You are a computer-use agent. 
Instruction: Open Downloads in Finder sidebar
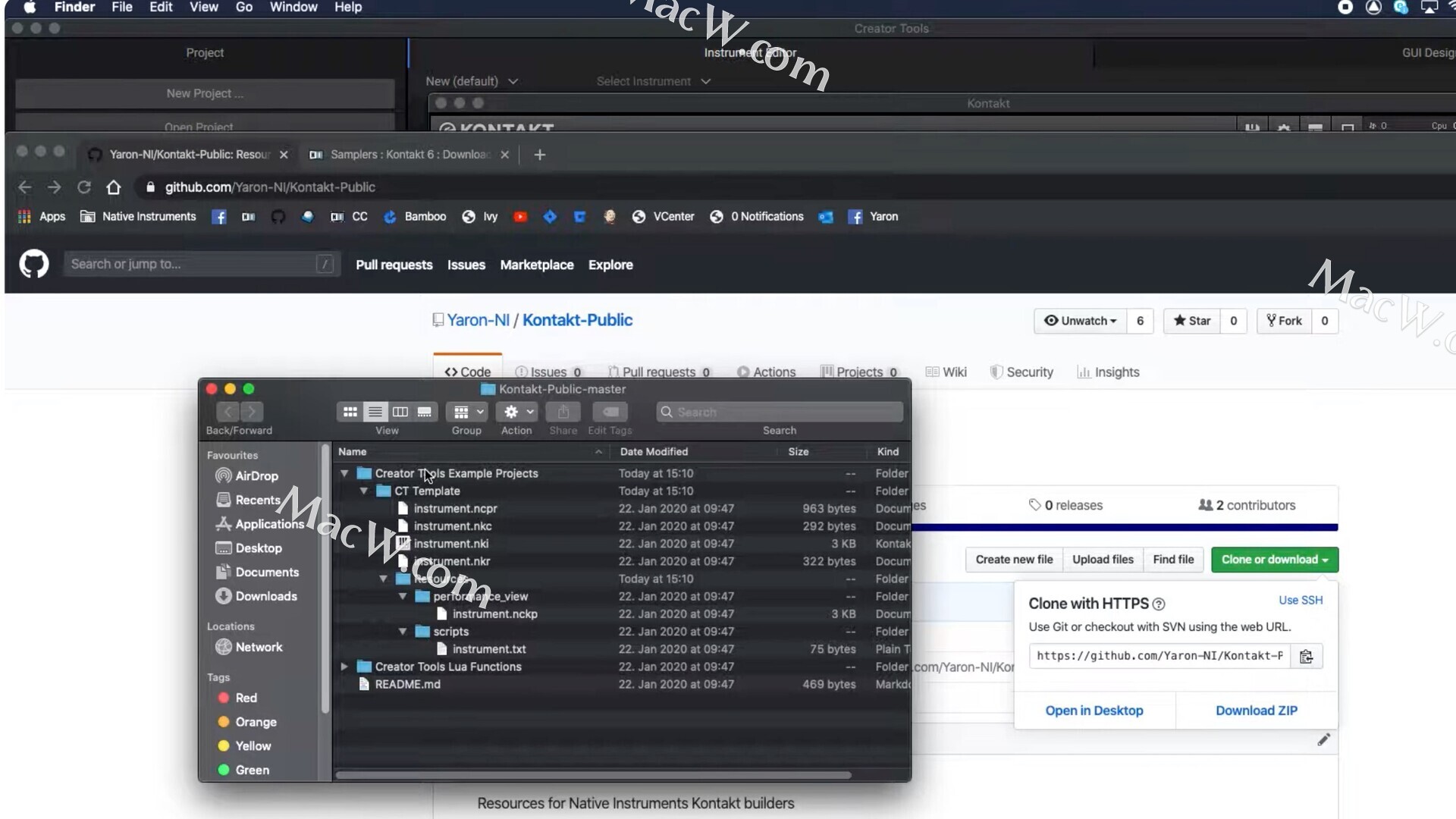click(256, 596)
